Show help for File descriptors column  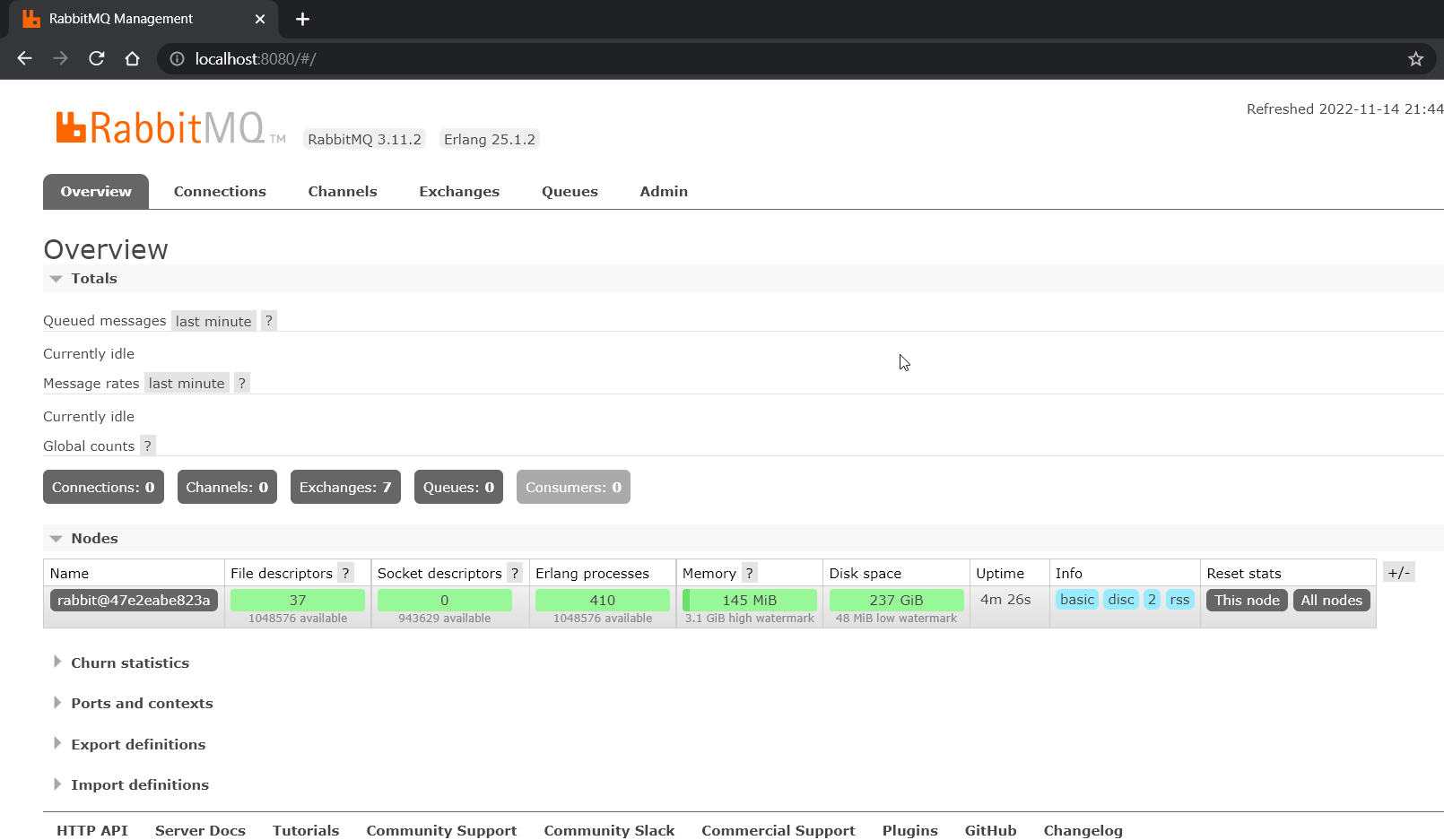tap(345, 573)
